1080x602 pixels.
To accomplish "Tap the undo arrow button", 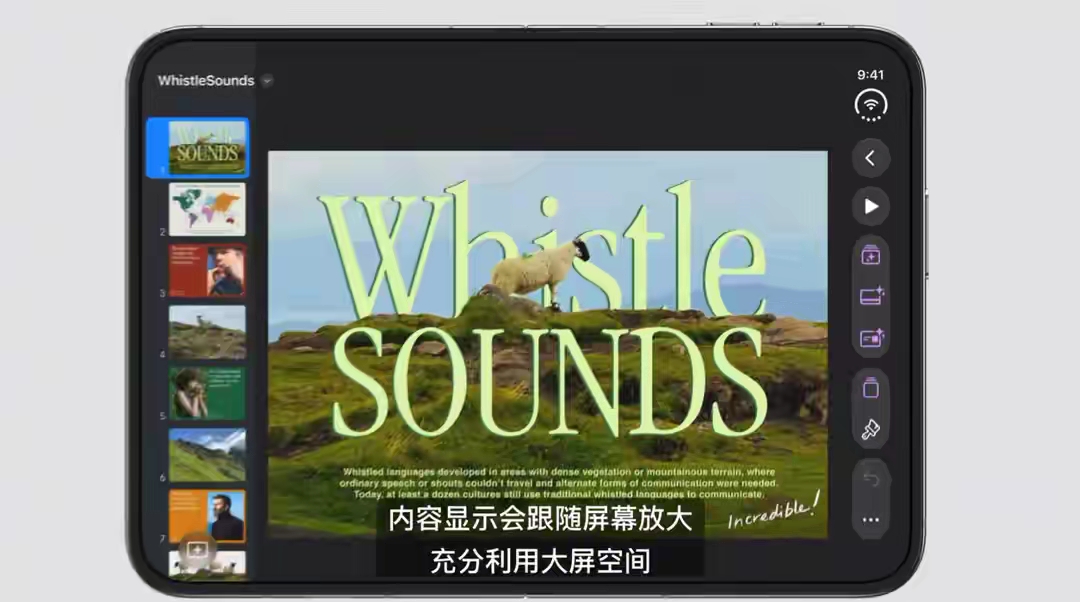I will (871, 479).
